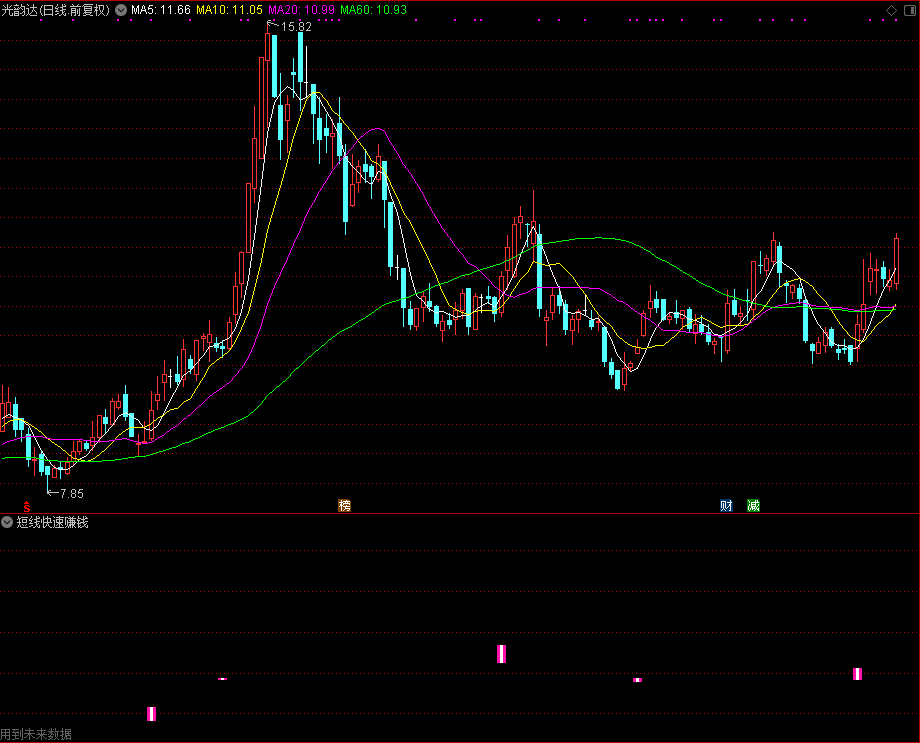Click the 15.82 high price label
This screenshot has width=920, height=743.
pos(296,27)
